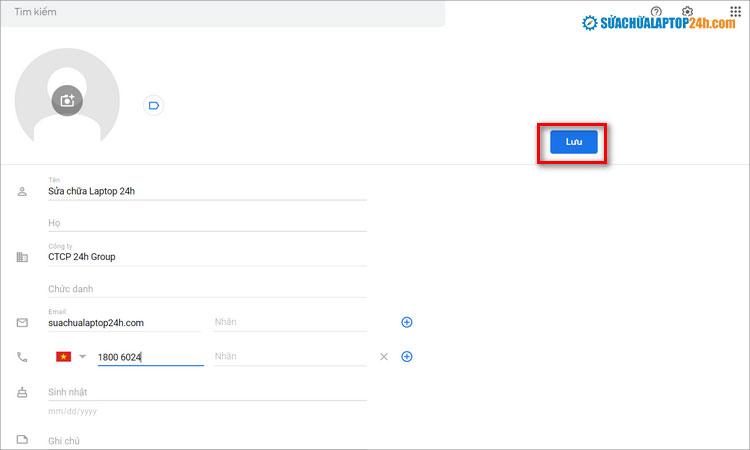Image resolution: width=750 pixels, height=450 pixels.
Task: Click the note icon beside Ghi chú
Action: [22, 439]
